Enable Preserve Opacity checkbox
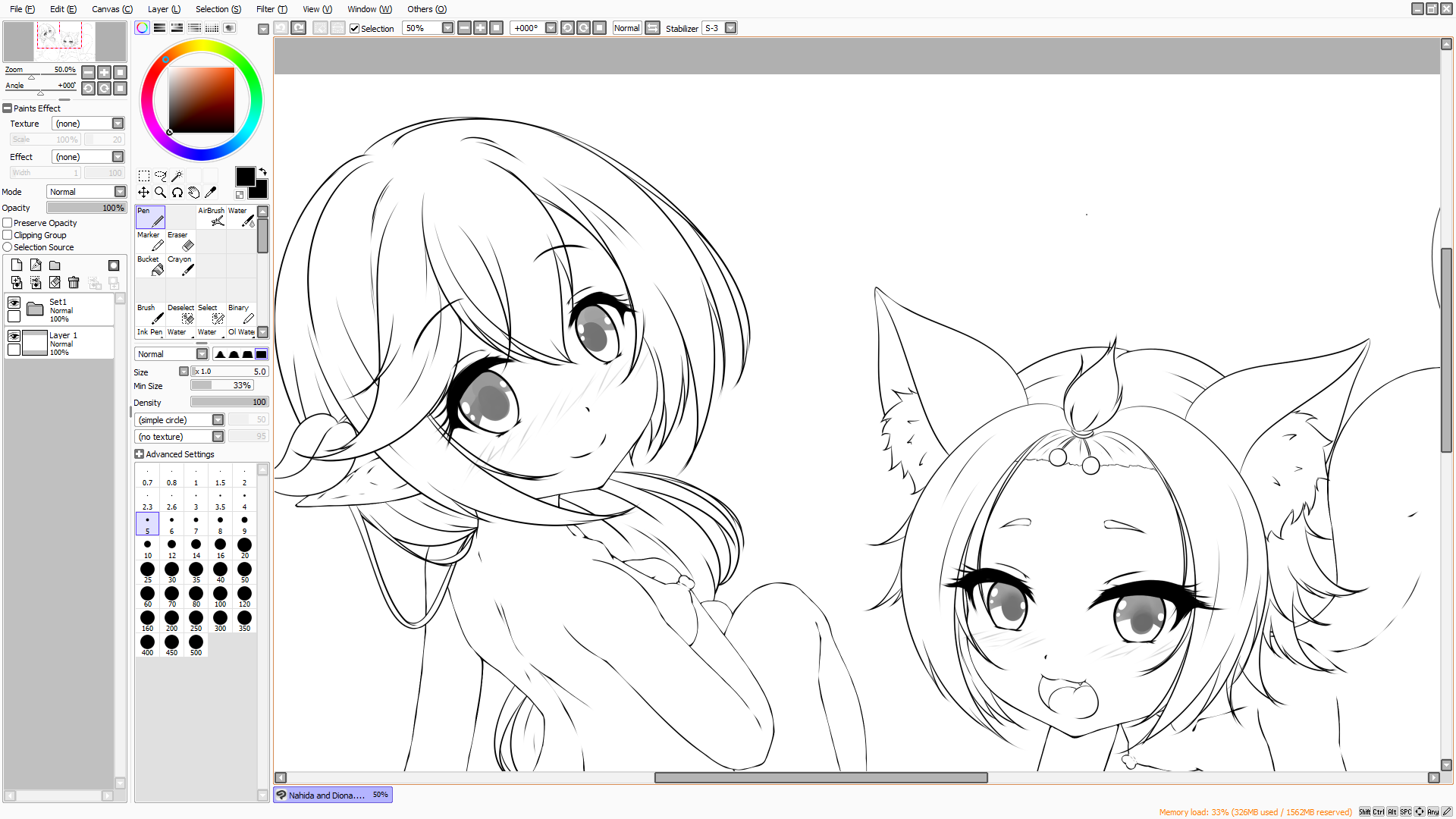 [x=8, y=223]
